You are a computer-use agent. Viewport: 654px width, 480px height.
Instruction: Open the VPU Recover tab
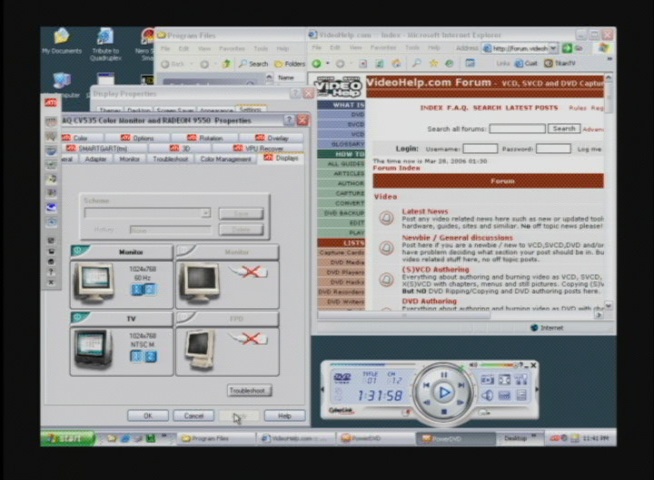(x=258, y=148)
